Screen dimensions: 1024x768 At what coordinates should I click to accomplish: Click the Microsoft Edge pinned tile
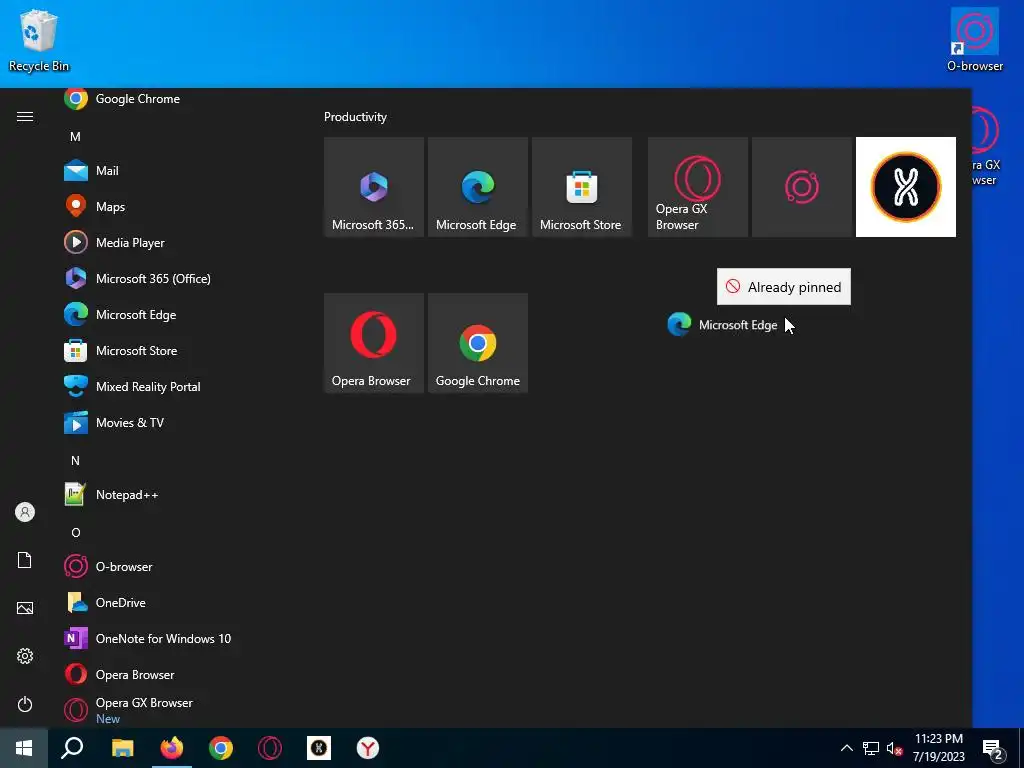[477, 187]
